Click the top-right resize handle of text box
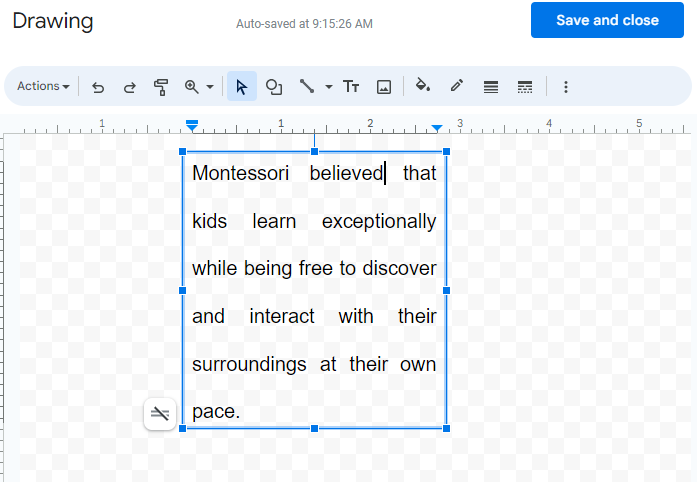 446,152
